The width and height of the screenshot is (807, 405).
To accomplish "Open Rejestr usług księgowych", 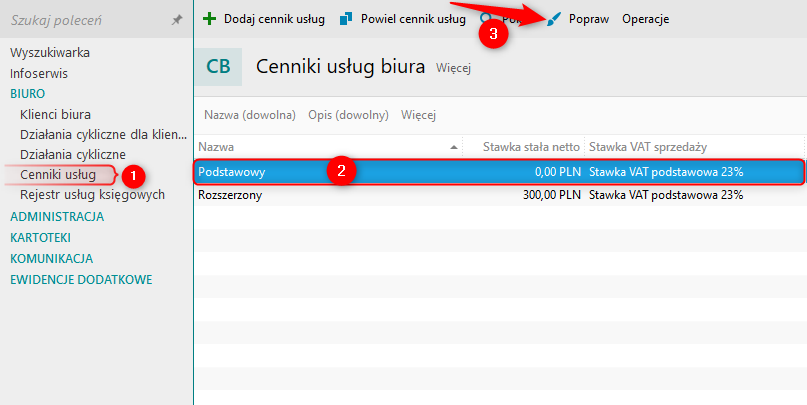I will (x=93, y=195).
